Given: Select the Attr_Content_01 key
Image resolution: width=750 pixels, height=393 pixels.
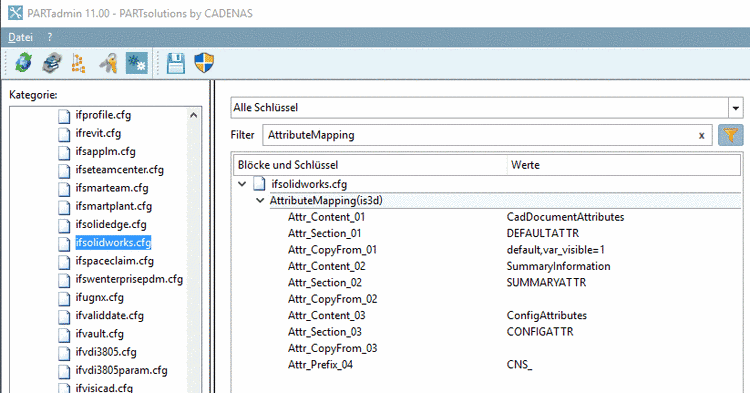Looking at the screenshot, I should coord(326,217).
